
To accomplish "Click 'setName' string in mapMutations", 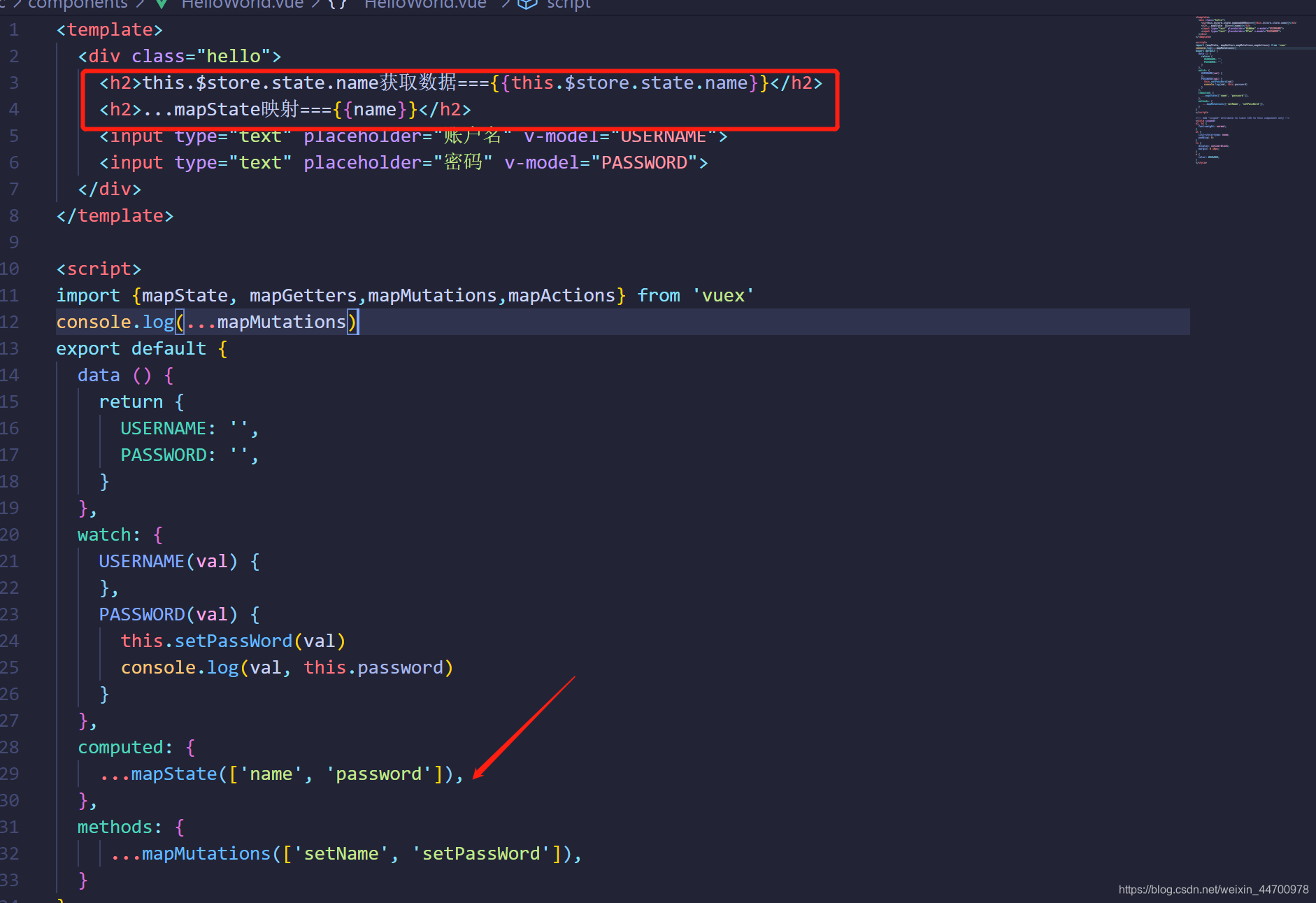I will (x=341, y=853).
